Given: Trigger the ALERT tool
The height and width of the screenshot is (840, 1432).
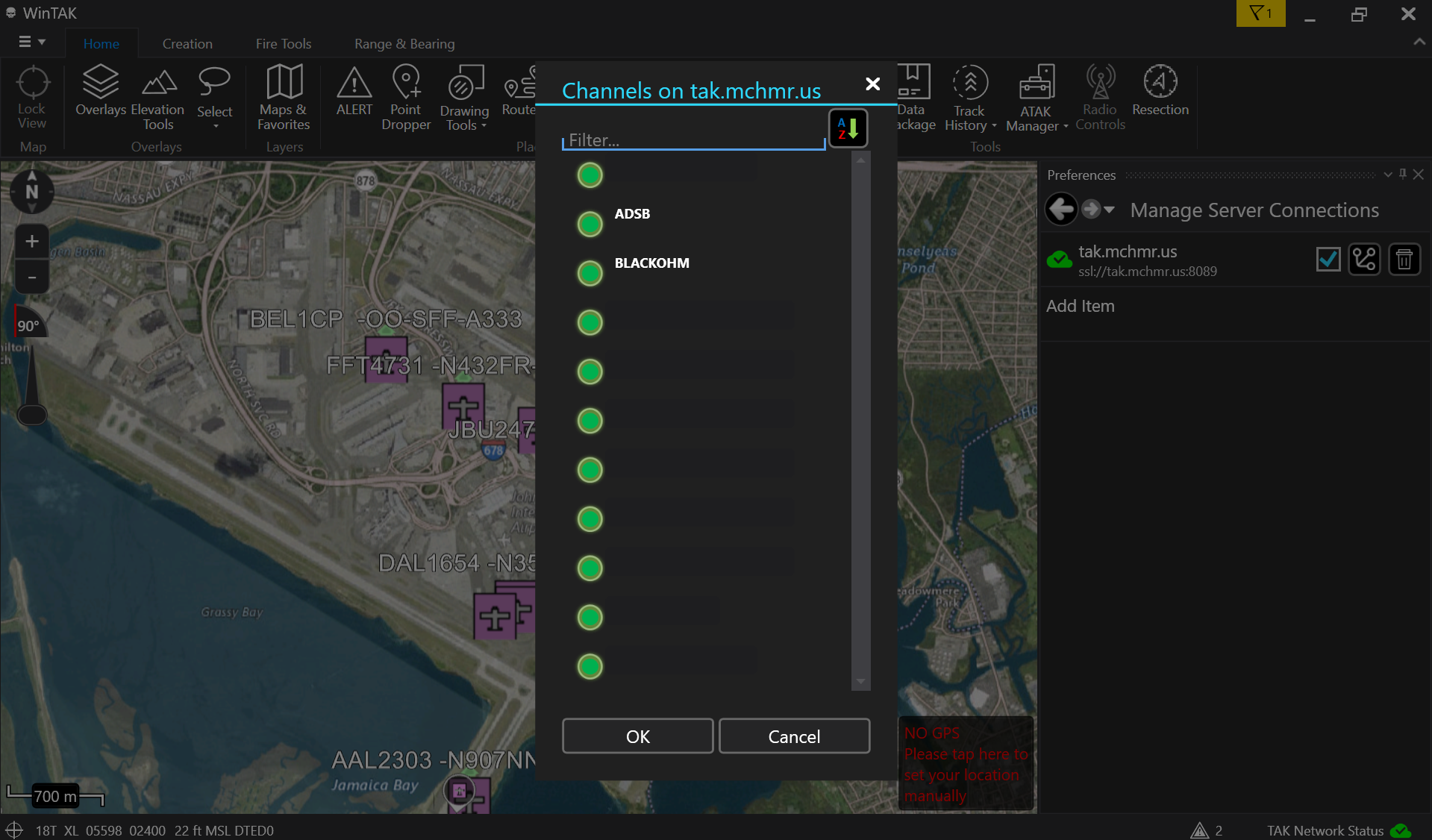Looking at the screenshot, I should click(x=354, y=92).
